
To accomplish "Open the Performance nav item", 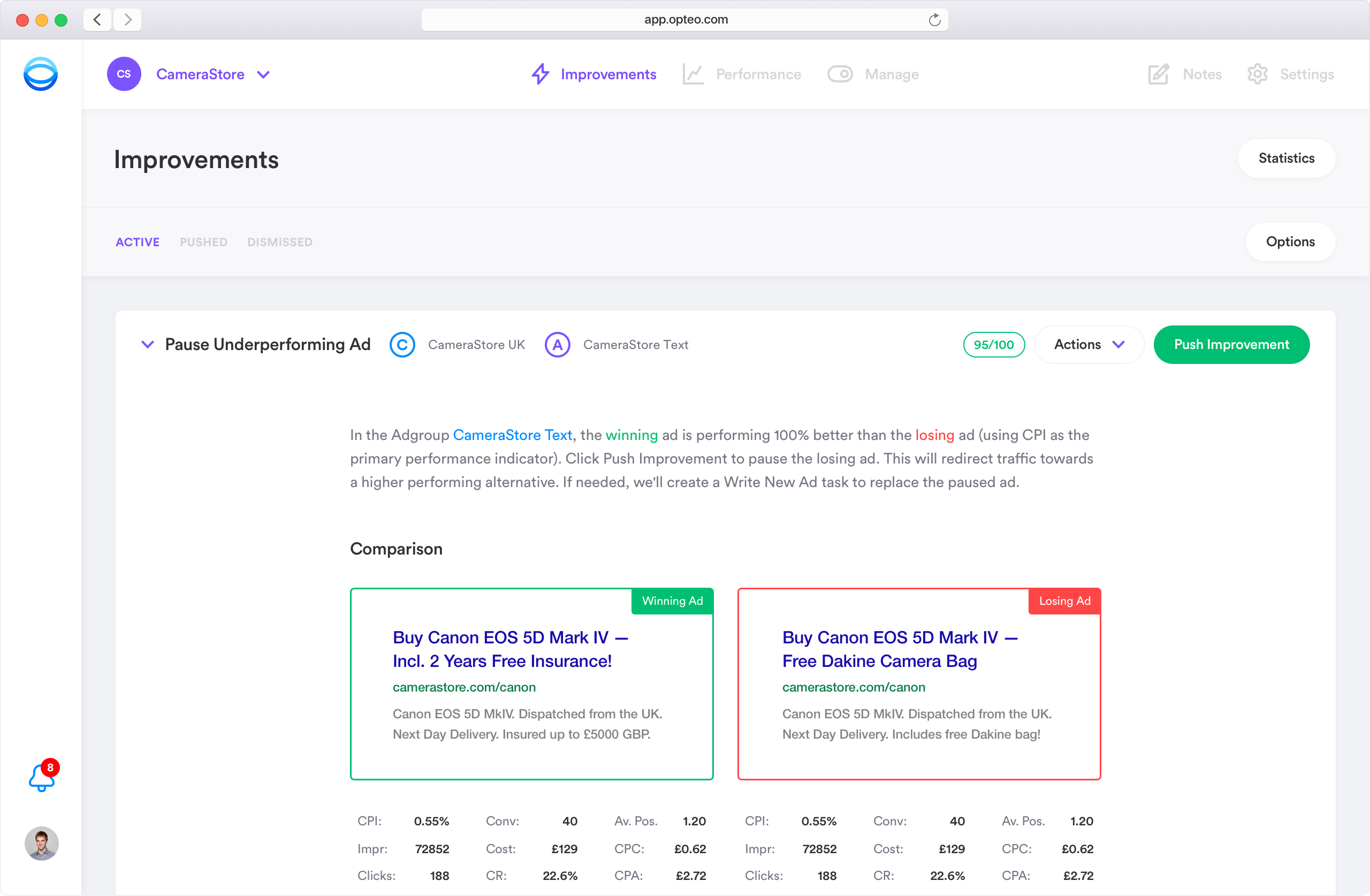I will tap(758, 74).
